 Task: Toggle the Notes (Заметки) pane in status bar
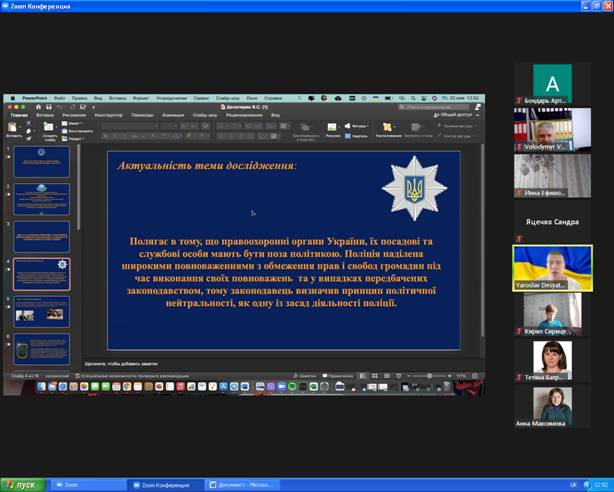point(305,376)
